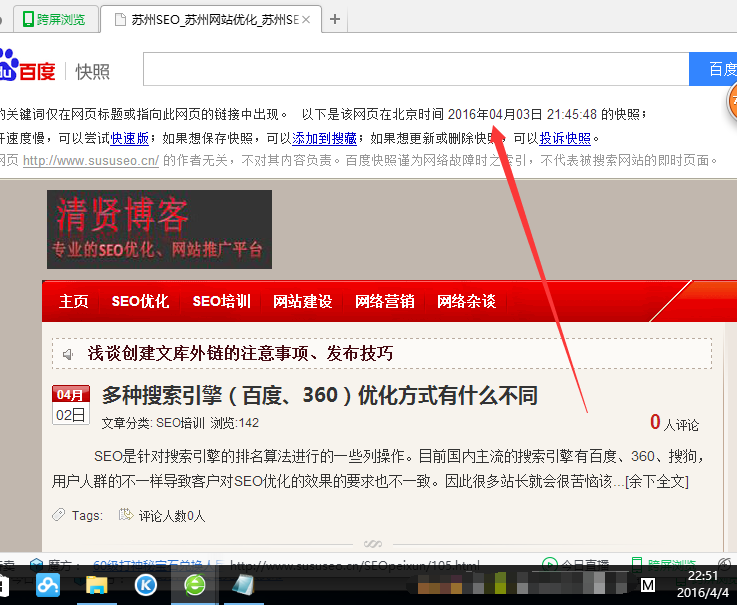737x605 pixels.
Task: Click the IME 'M' tray indicator
Action: [x=648, y=584]
